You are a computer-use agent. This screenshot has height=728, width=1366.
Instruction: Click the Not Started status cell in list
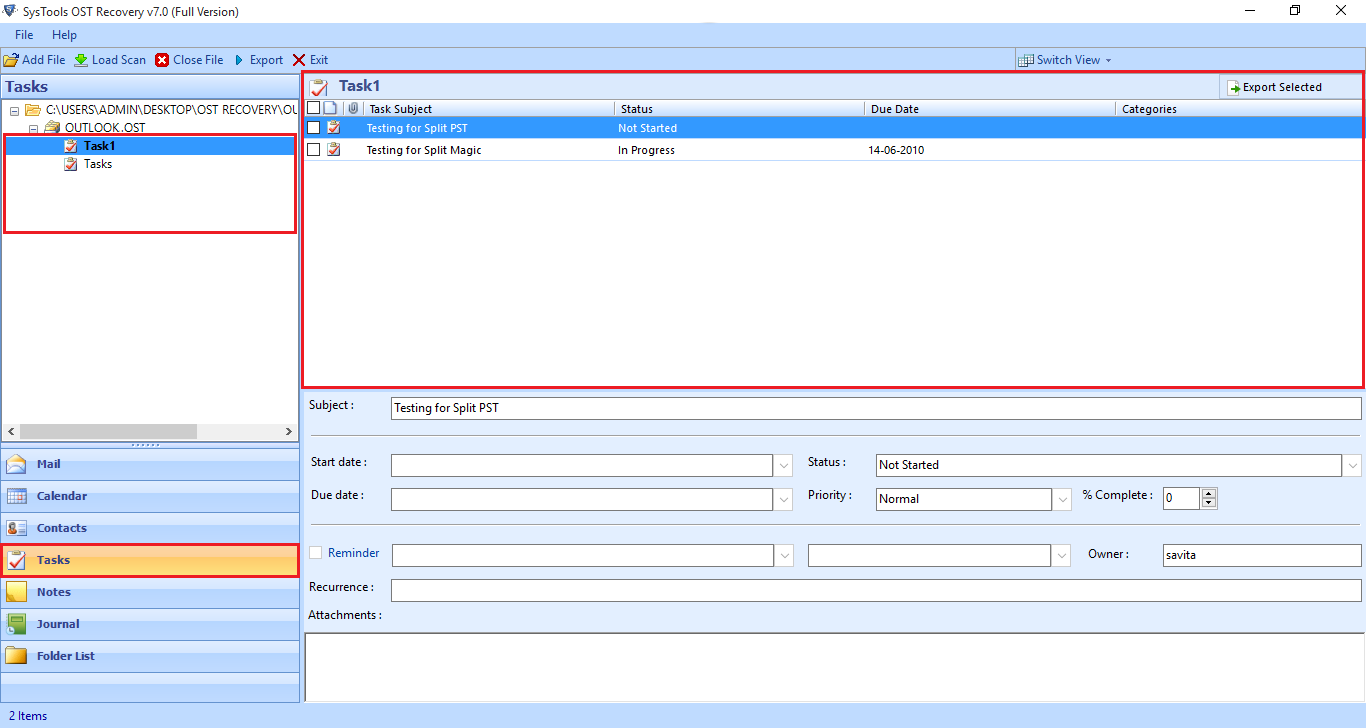click(647, 128)
